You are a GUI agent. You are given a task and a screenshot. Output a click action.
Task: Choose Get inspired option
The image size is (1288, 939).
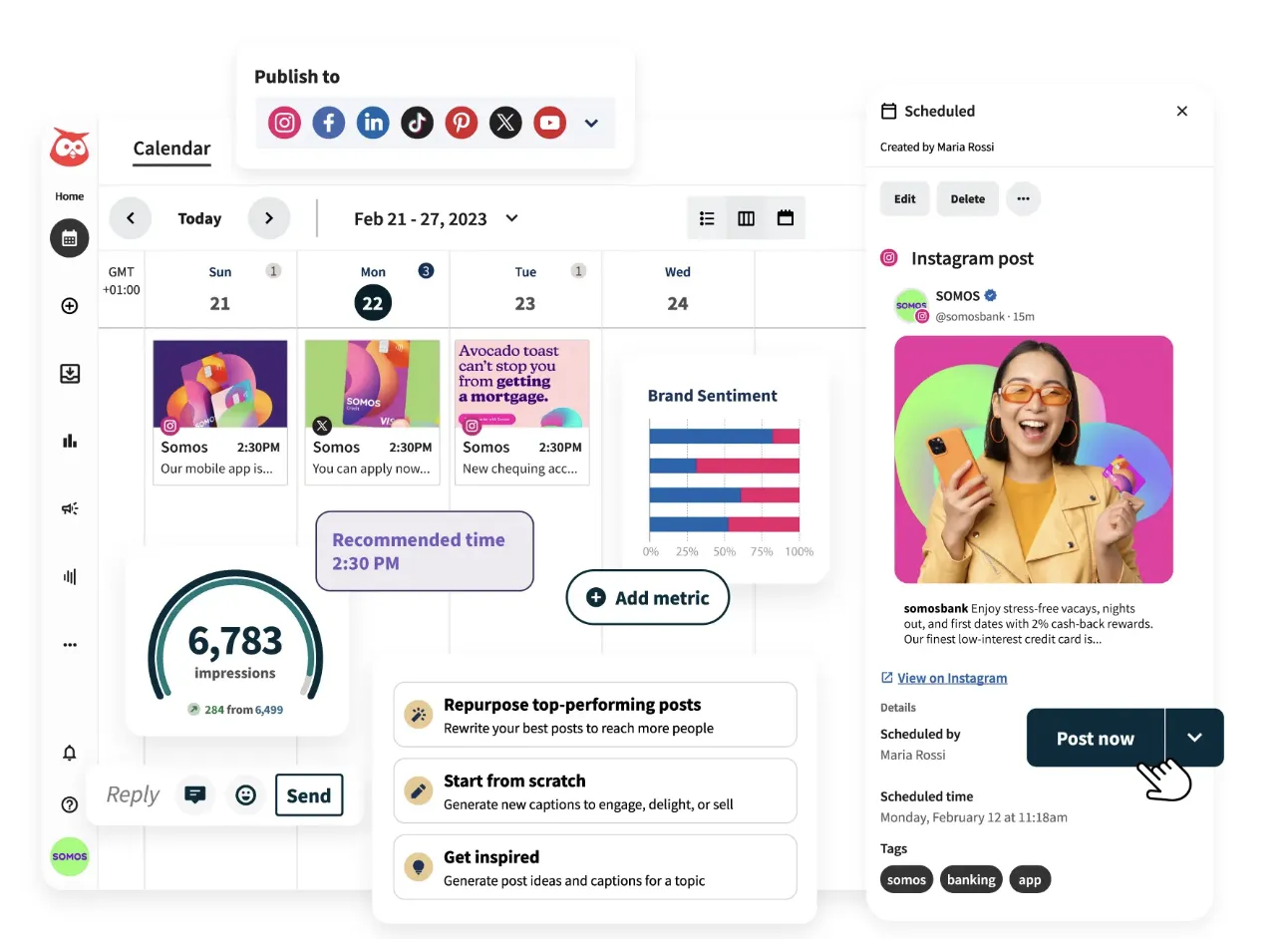click(x=595, y=867)
